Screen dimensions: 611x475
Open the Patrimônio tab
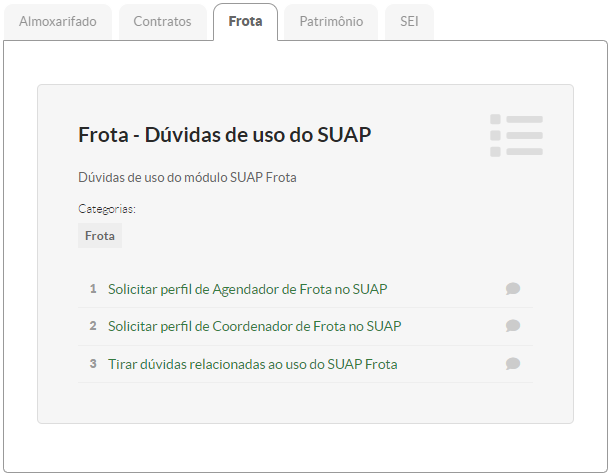(331, 21)
